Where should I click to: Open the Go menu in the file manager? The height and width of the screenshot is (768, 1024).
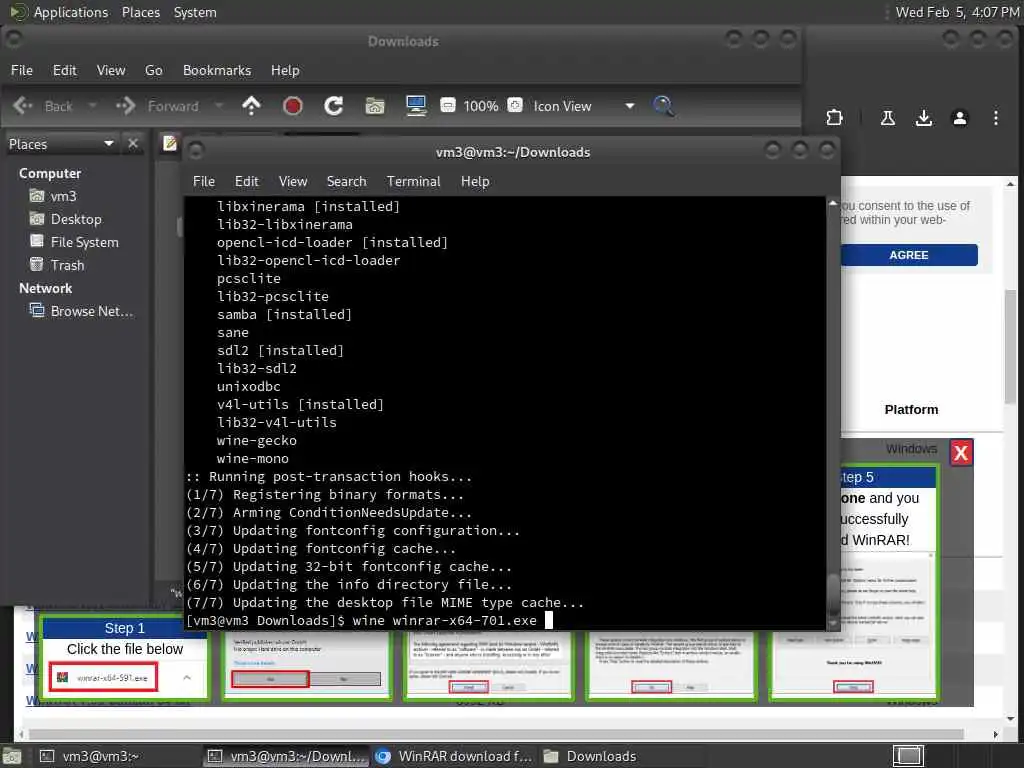pyautogui.click(x=153, y=71)
